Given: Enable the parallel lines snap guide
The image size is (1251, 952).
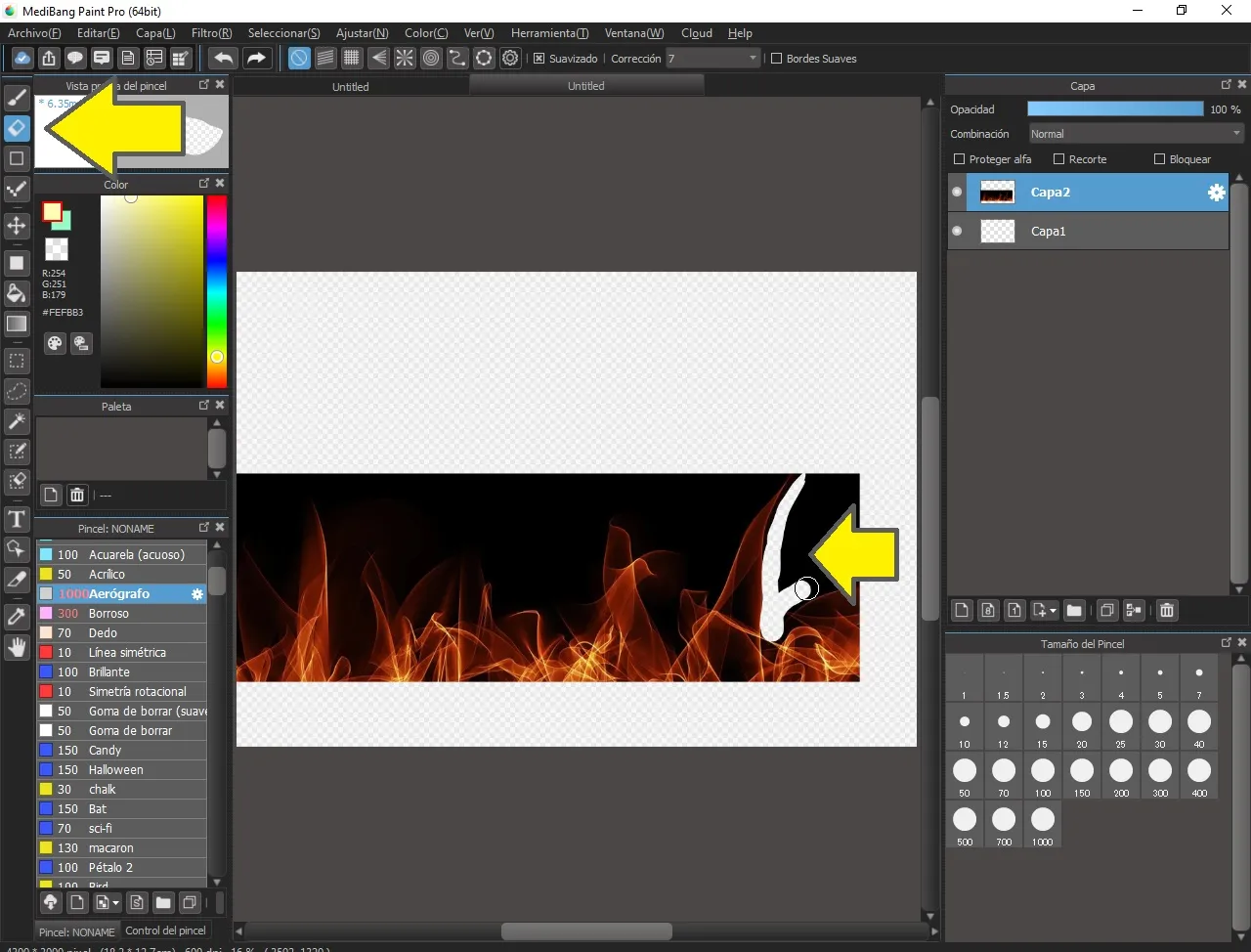Looking at the screenshot, I should tap(325, 59).
